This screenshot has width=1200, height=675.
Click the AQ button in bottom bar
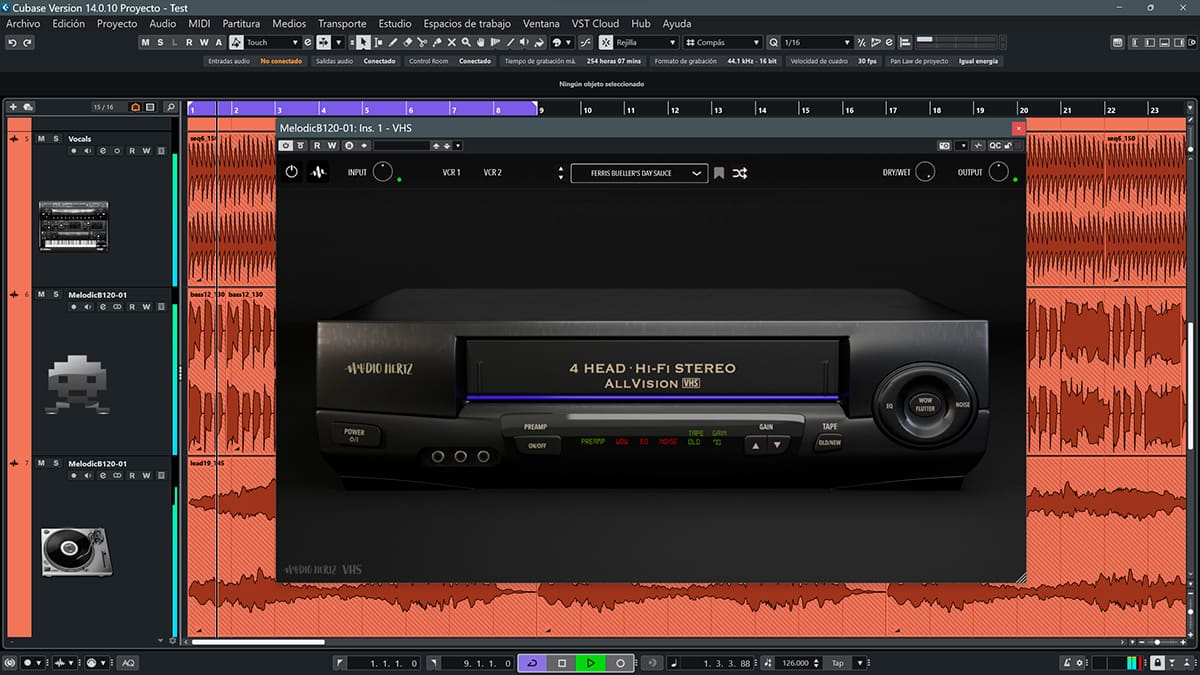coord(128,663)
